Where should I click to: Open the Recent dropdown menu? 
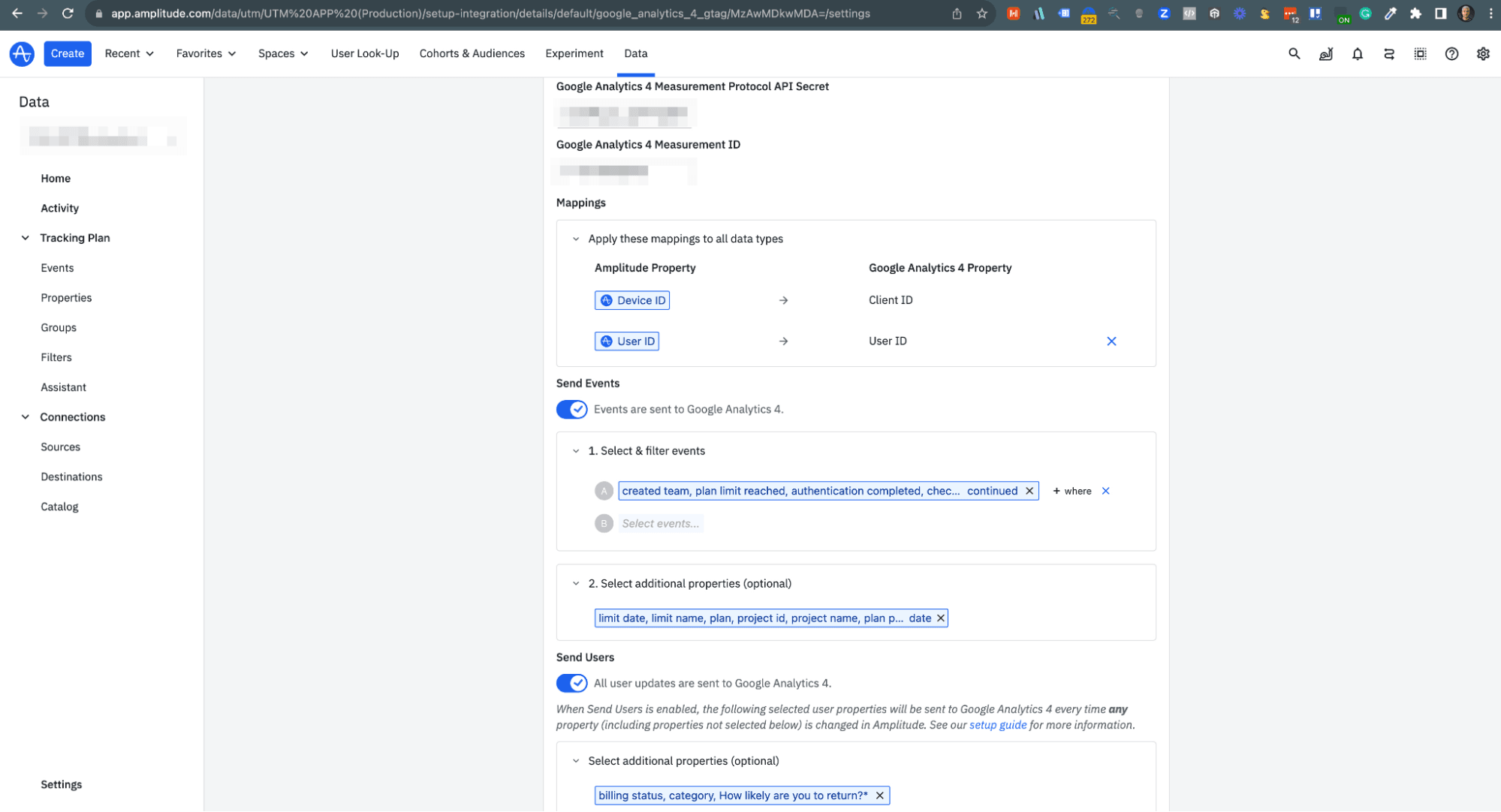pos(129,53)
